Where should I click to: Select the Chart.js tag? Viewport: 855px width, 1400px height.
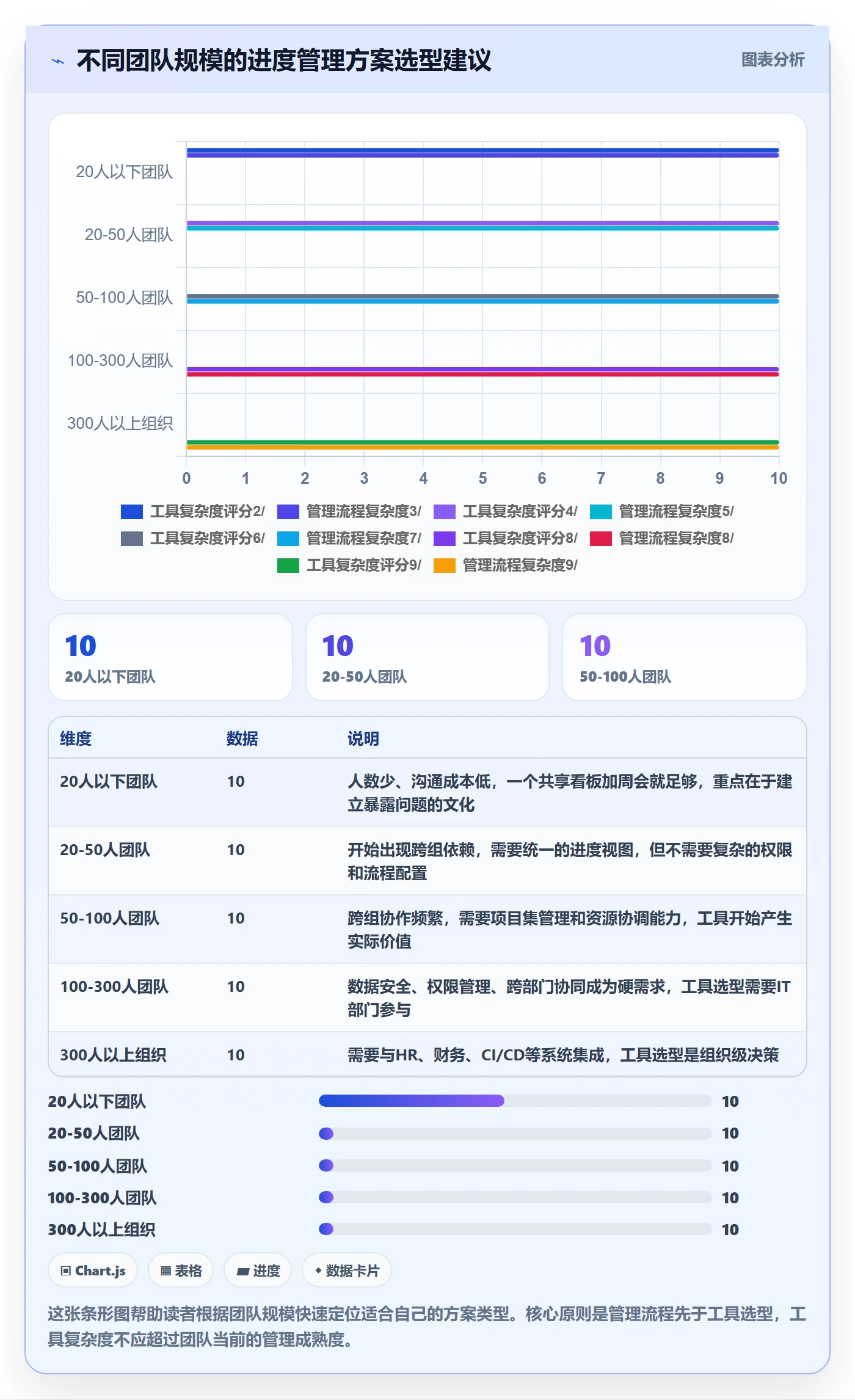(x=93, y=1271)
